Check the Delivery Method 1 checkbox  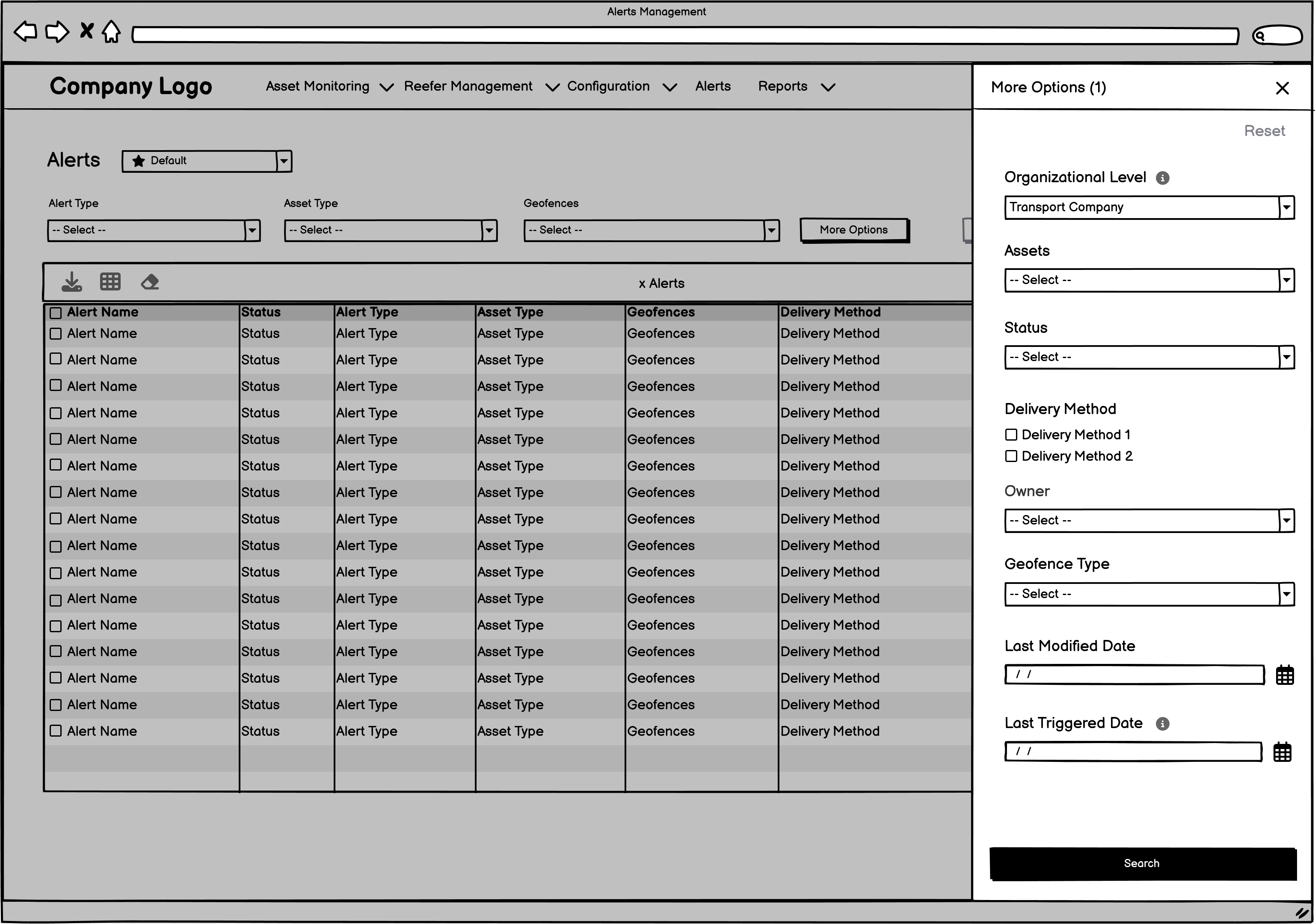[1011, 435]
